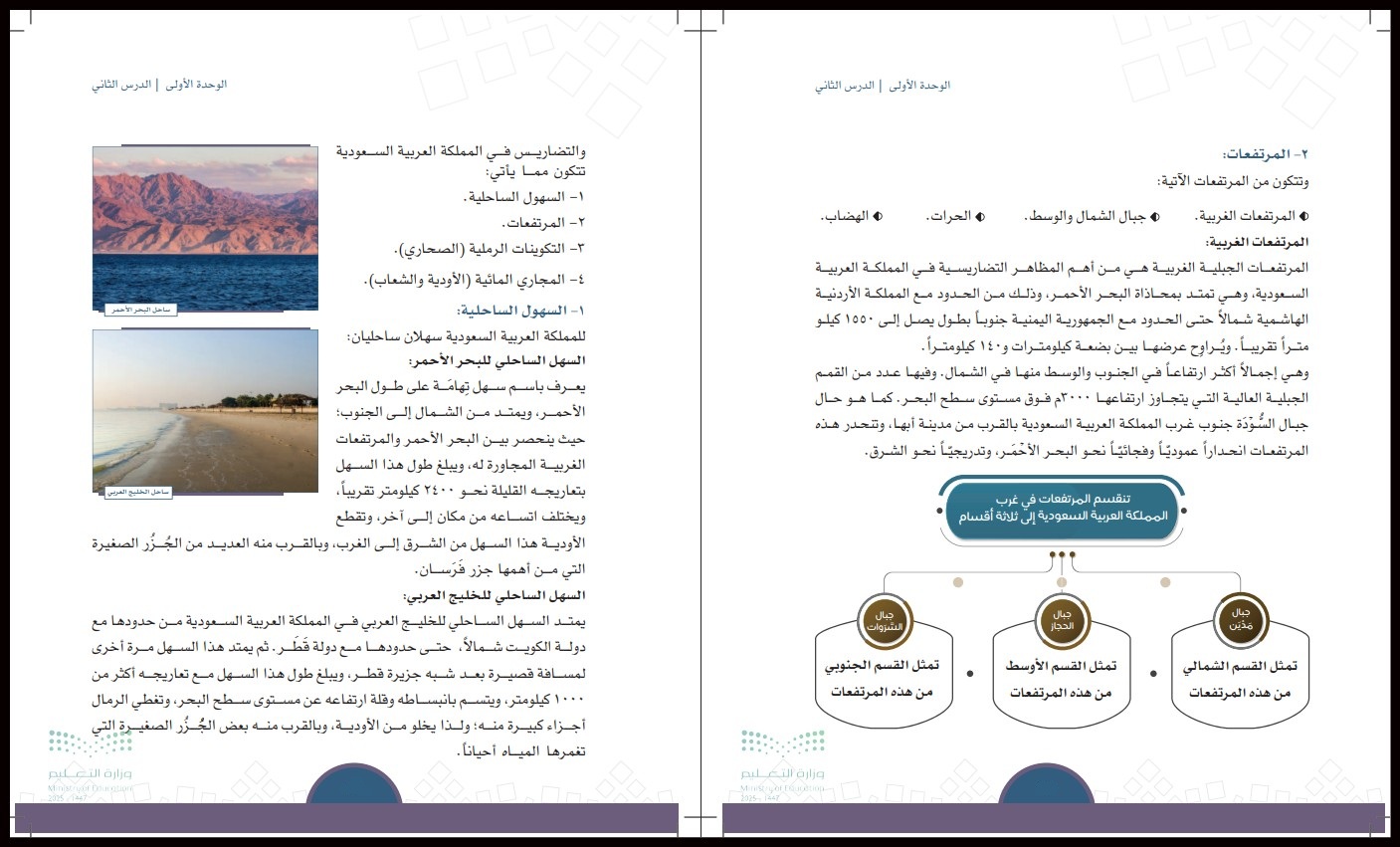This screenshot has width=1400, height=847.
Task: Click the 'جبال الحجاز' circle in the diagram
Action: 1062,619
